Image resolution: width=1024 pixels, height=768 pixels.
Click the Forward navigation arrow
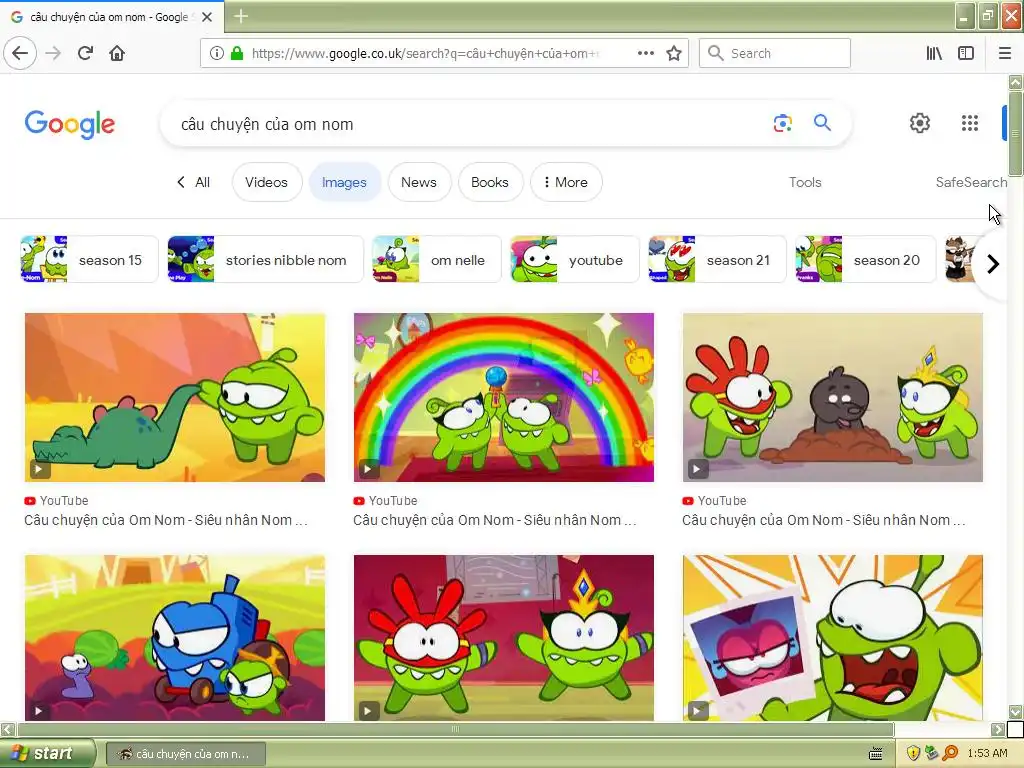tap(53, 53)
